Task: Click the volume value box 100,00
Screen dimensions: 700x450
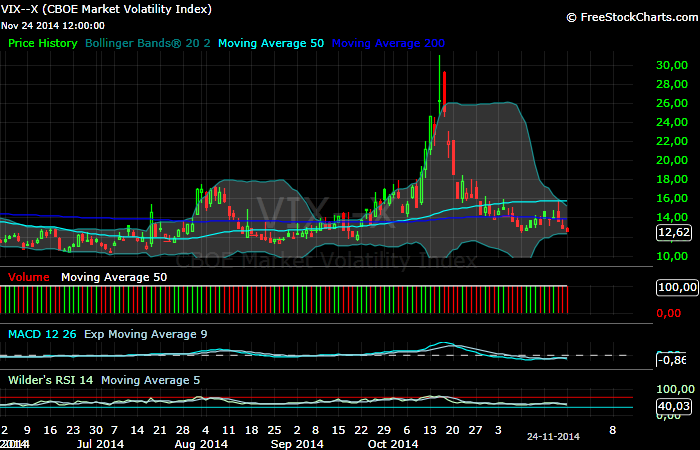Action: [x=677, y=287]
